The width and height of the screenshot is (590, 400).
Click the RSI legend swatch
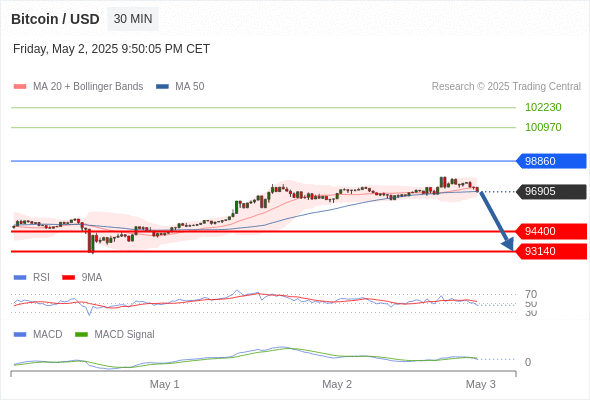[20, 278]
